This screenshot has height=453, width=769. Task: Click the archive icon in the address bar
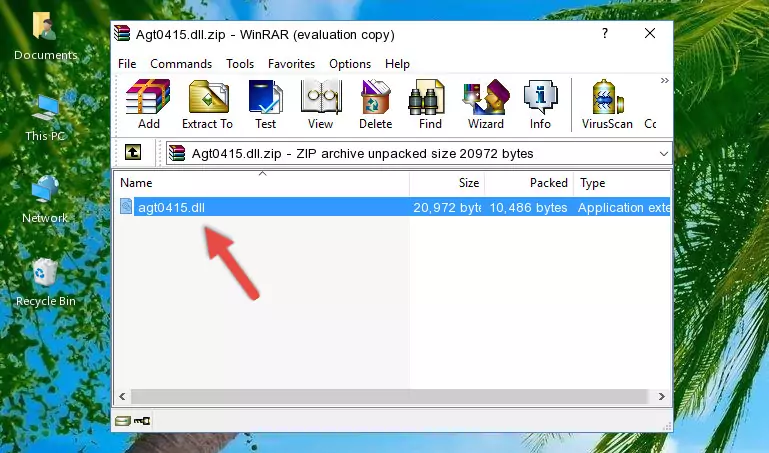click(177, 153)
